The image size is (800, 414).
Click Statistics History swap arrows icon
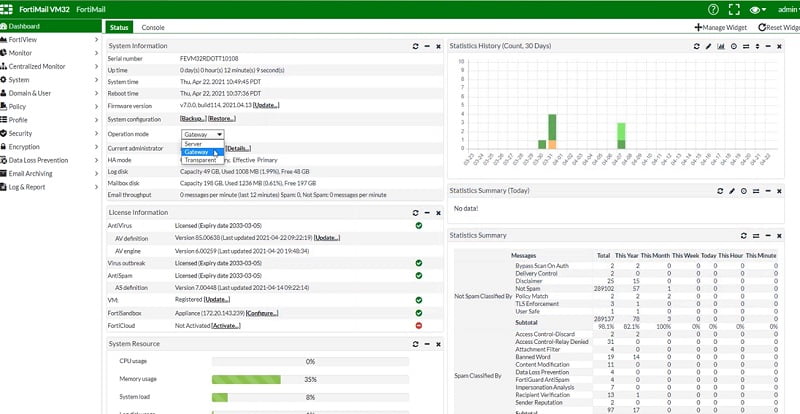pyautogui.click(x=746, y=46)
